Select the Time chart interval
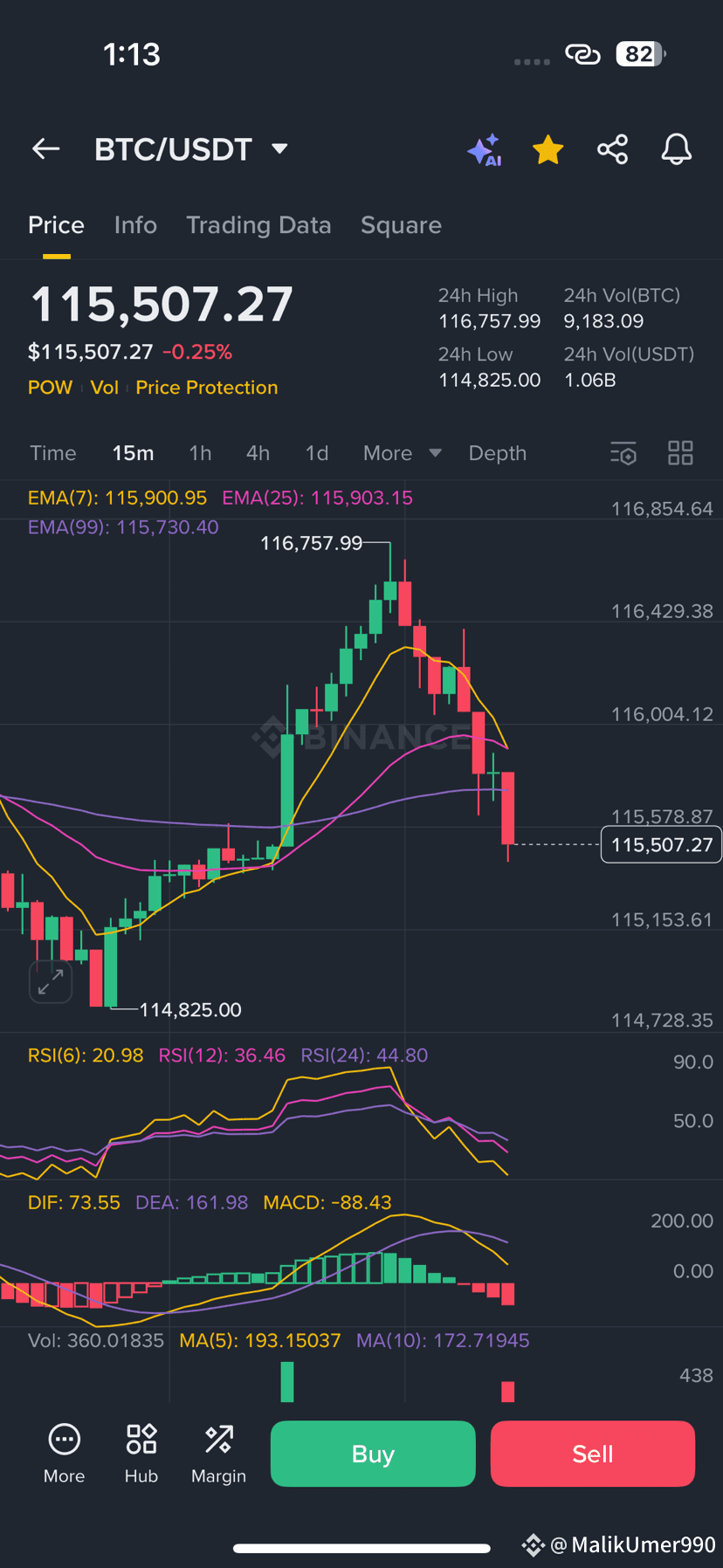This screenshot has height=1568, width=723. point(53,453)
